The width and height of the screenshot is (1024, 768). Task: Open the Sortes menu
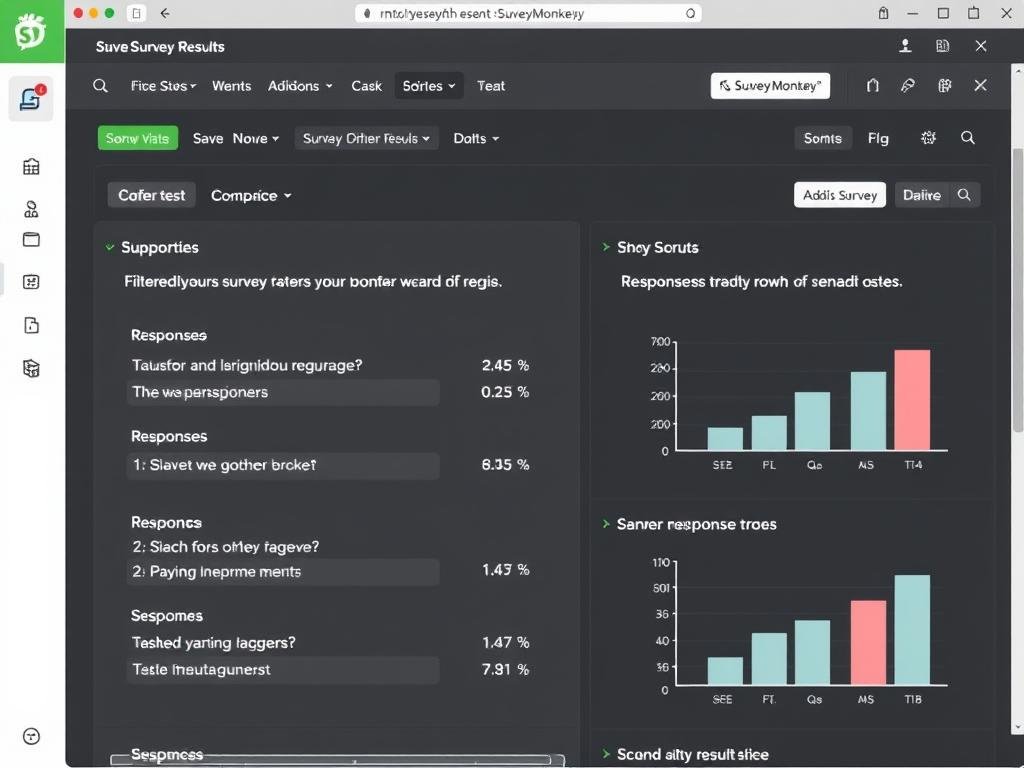coord(428,86)
